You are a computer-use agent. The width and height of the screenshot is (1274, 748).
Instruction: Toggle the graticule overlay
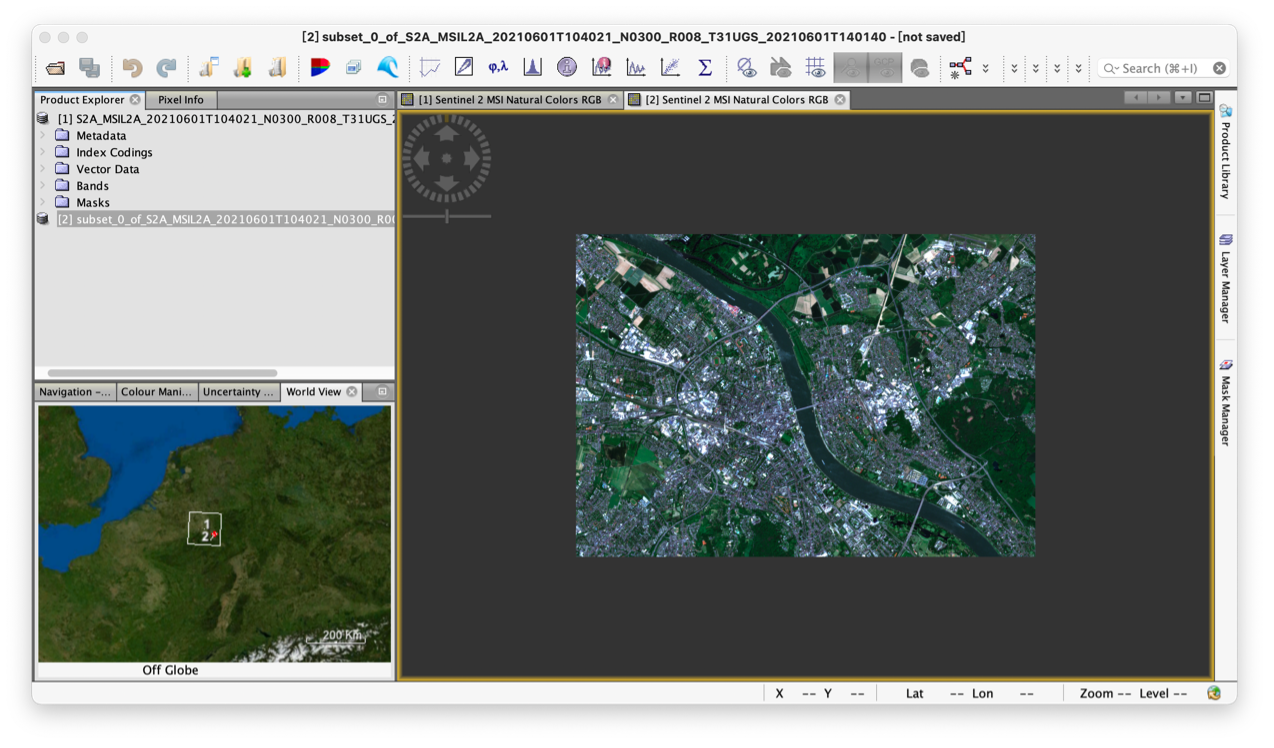pos(816,68)
